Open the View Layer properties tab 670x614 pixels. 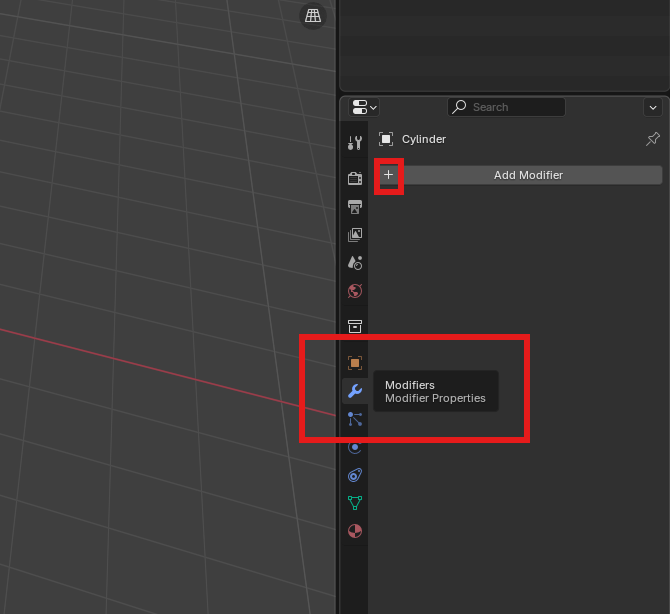point(355,235)
